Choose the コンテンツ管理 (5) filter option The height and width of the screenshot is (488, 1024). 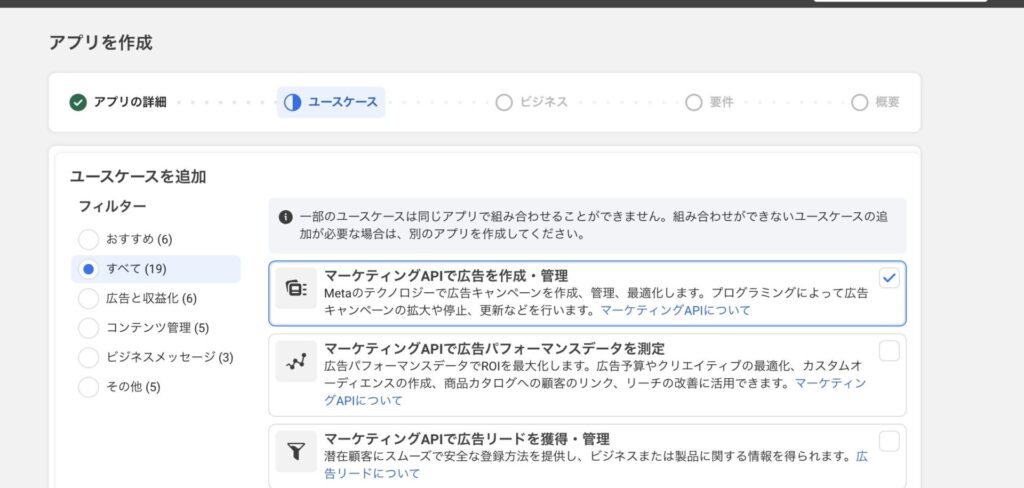[89, 328]
